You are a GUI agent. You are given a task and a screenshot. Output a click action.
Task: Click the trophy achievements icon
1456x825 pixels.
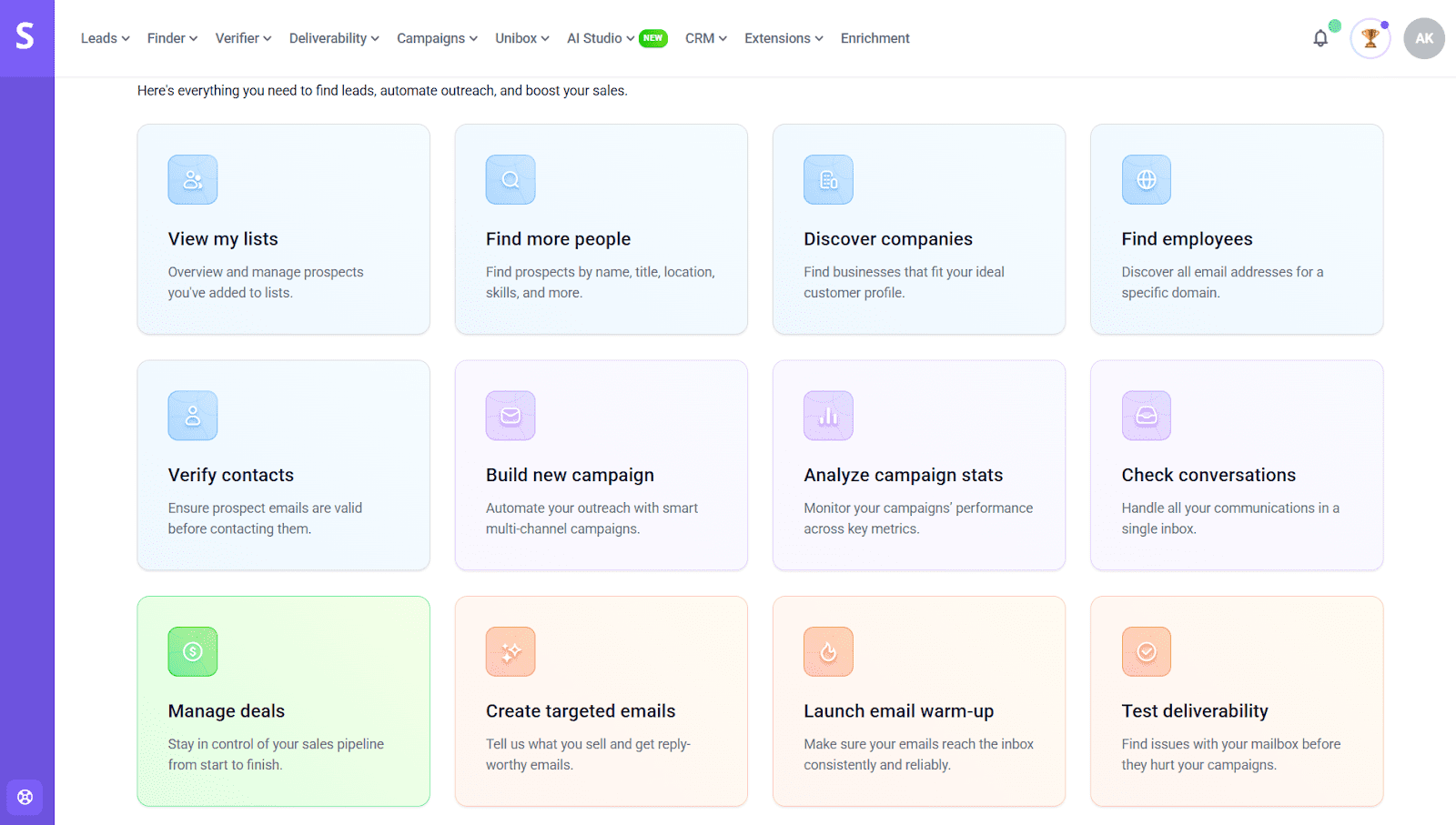coord(1370,38)
